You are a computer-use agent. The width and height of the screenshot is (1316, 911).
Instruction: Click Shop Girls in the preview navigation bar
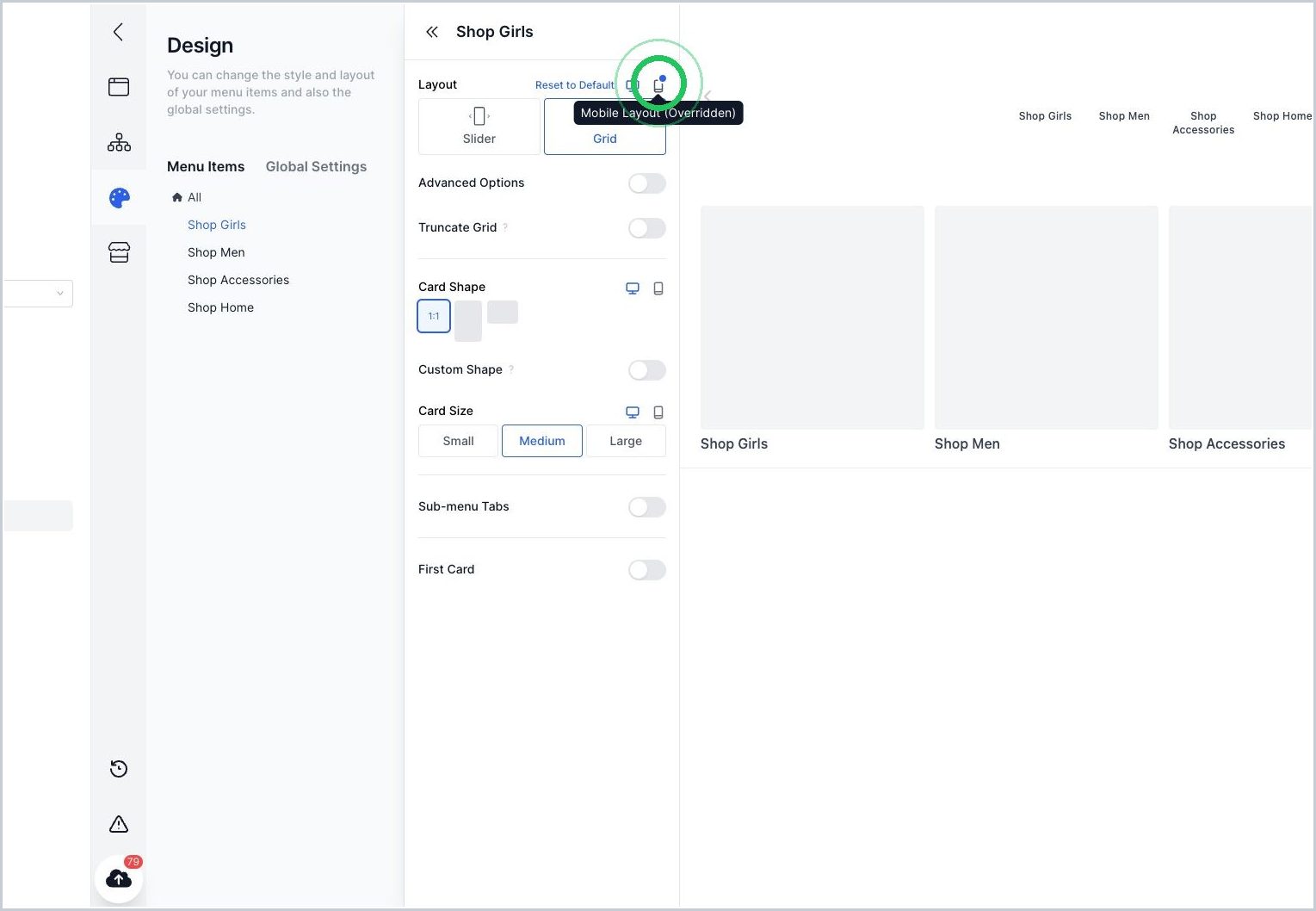point(1045,116)
